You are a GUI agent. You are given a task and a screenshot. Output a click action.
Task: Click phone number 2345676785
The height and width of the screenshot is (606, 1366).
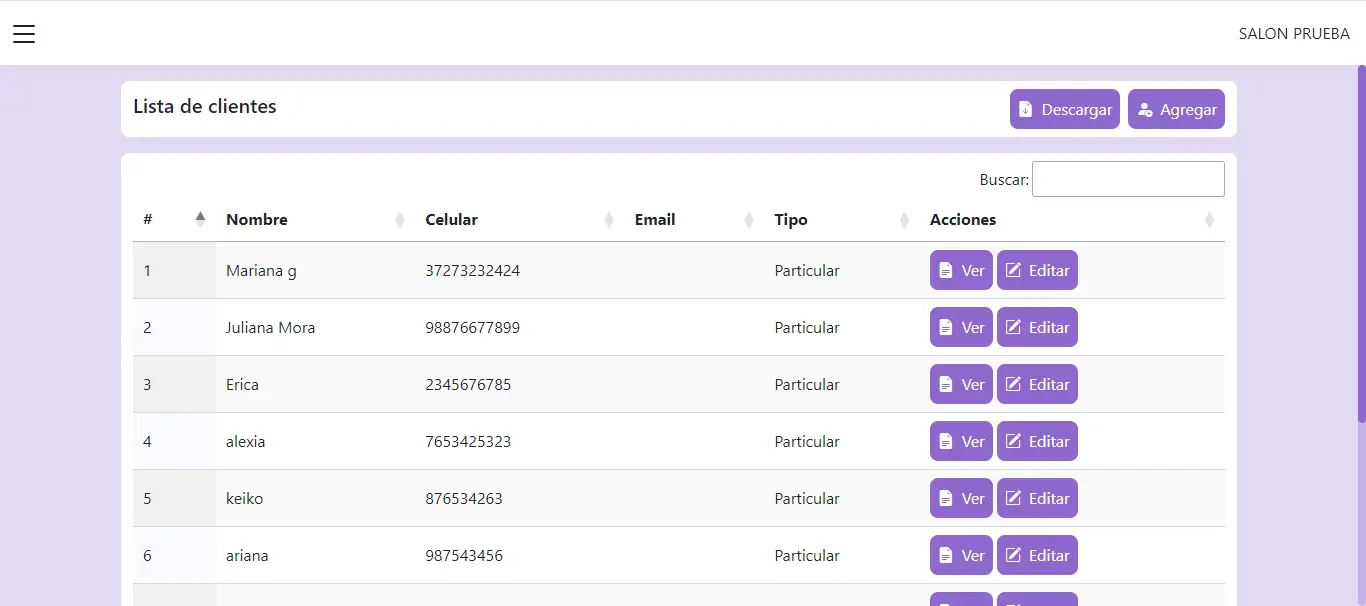click(468, 385)
